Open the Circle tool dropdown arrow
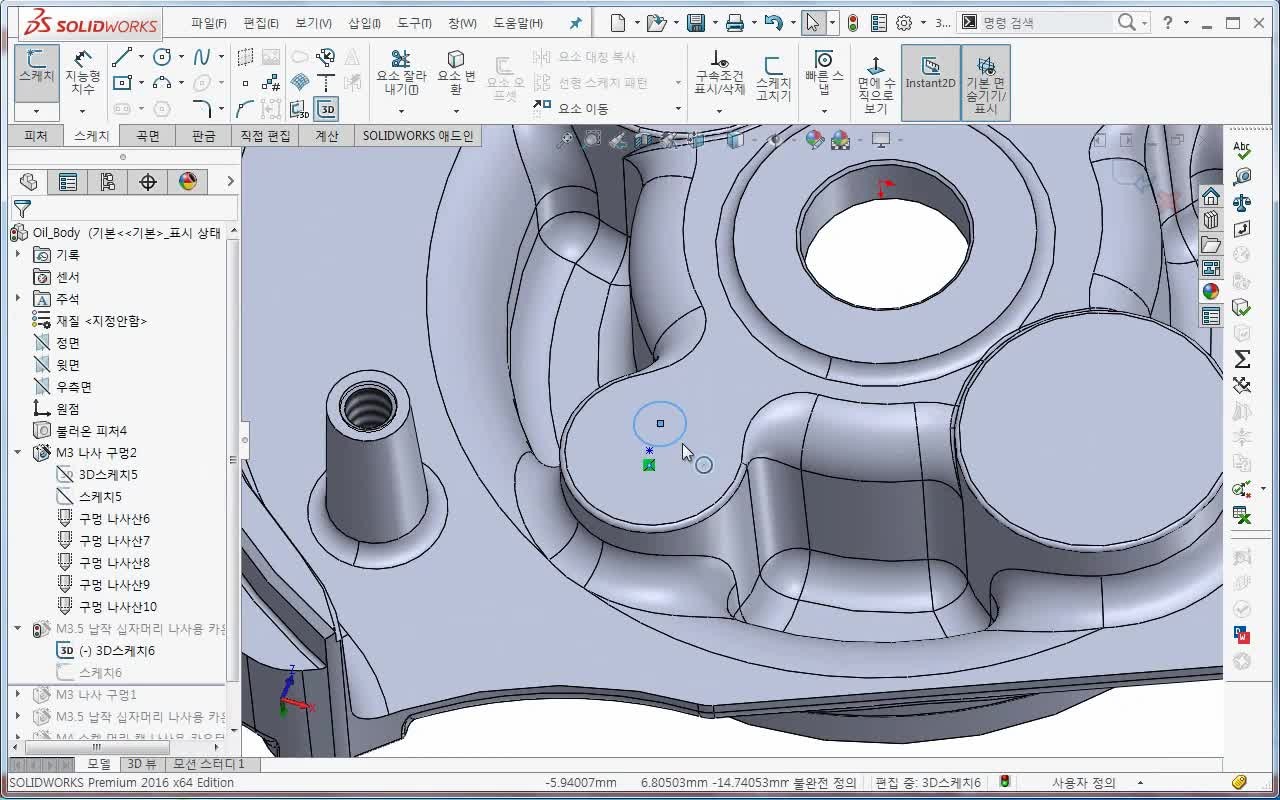1280x800 pixels. pos(181,57)
